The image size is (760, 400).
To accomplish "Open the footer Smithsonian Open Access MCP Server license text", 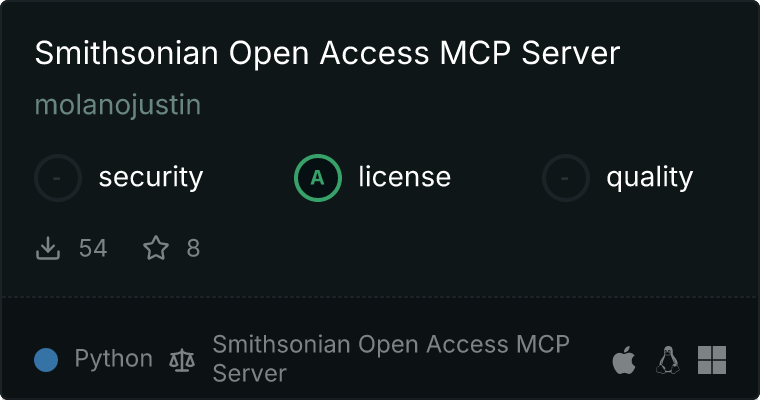I will 391,359.
